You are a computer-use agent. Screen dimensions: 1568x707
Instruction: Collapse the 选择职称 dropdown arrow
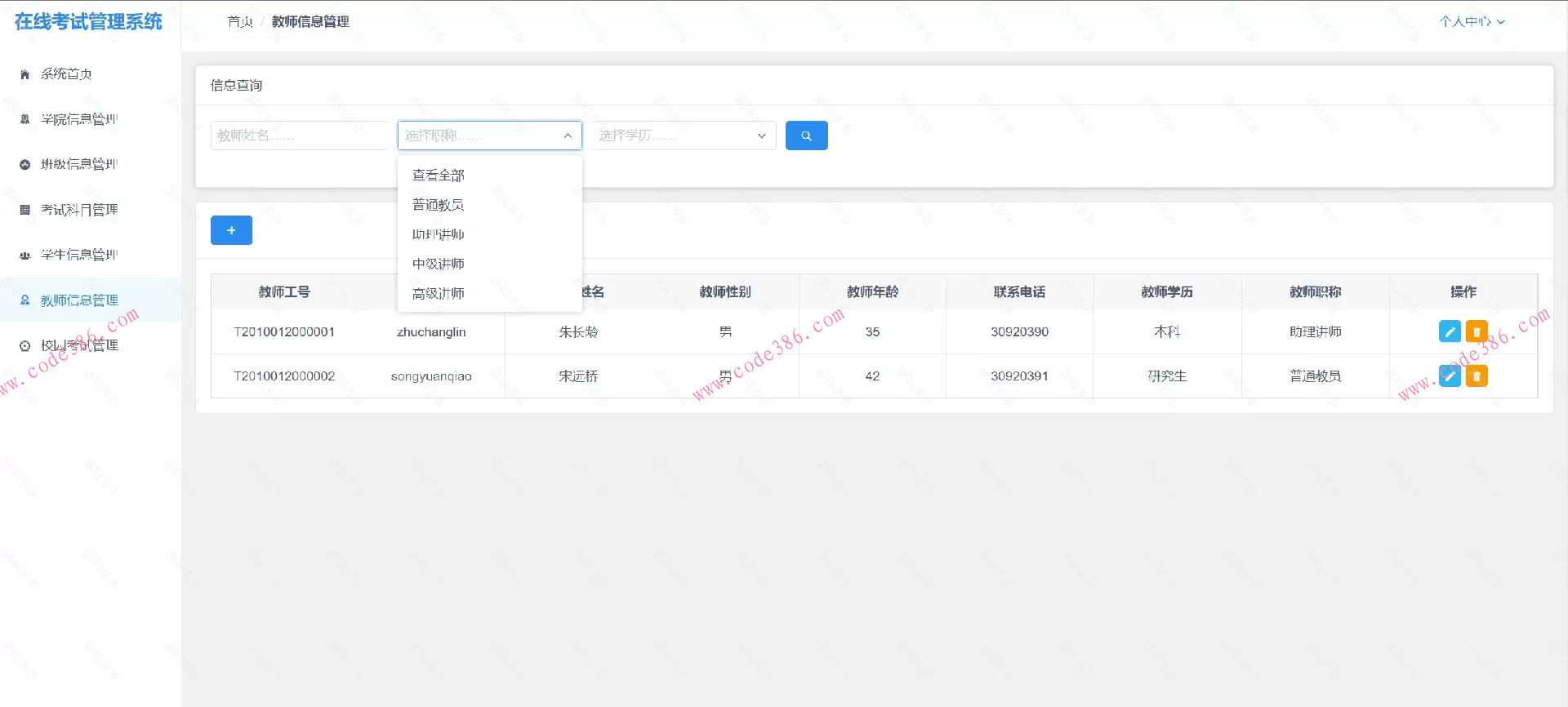[568, 136]
